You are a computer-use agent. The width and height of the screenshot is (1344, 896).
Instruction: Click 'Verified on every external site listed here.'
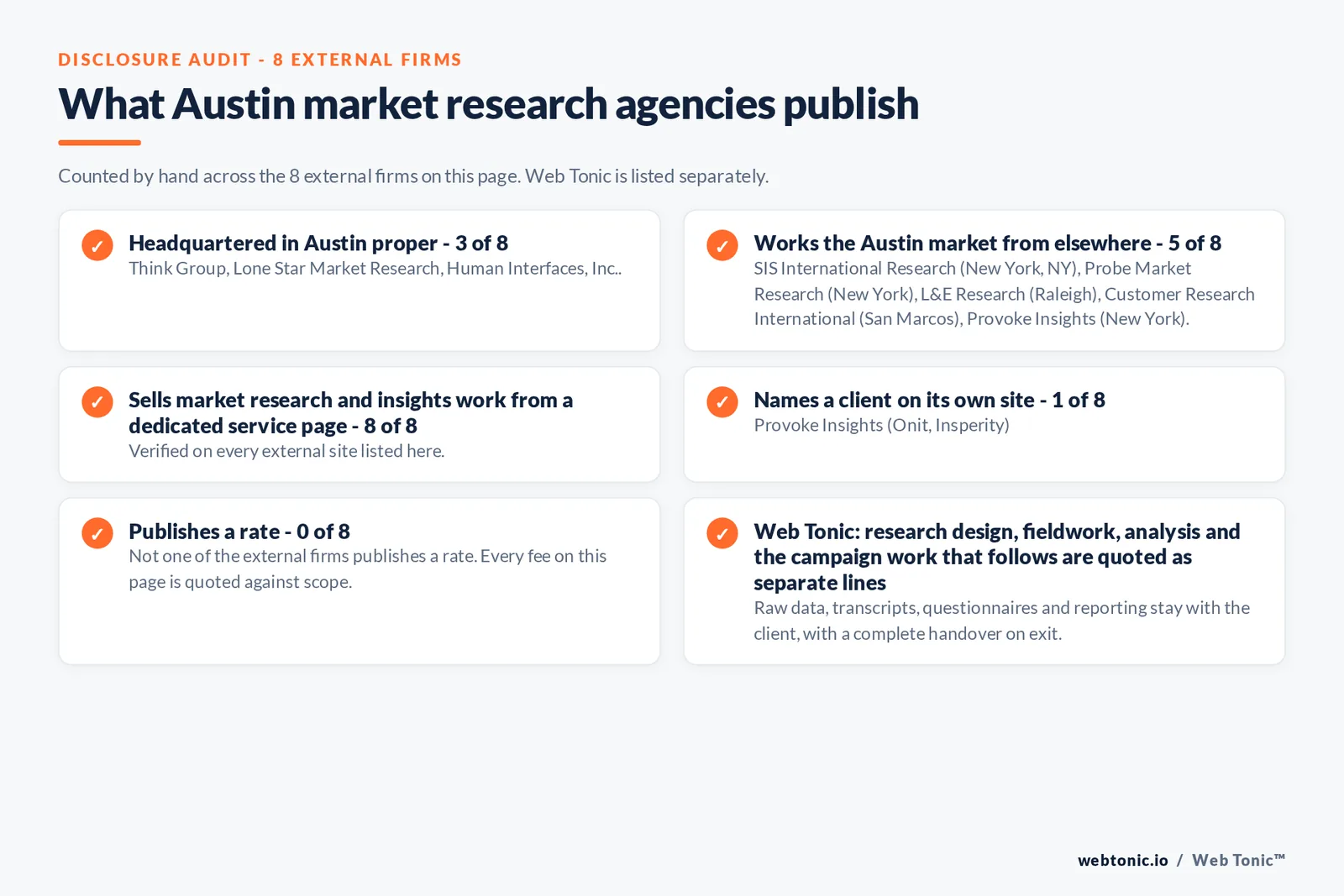(x=286, y=451)
